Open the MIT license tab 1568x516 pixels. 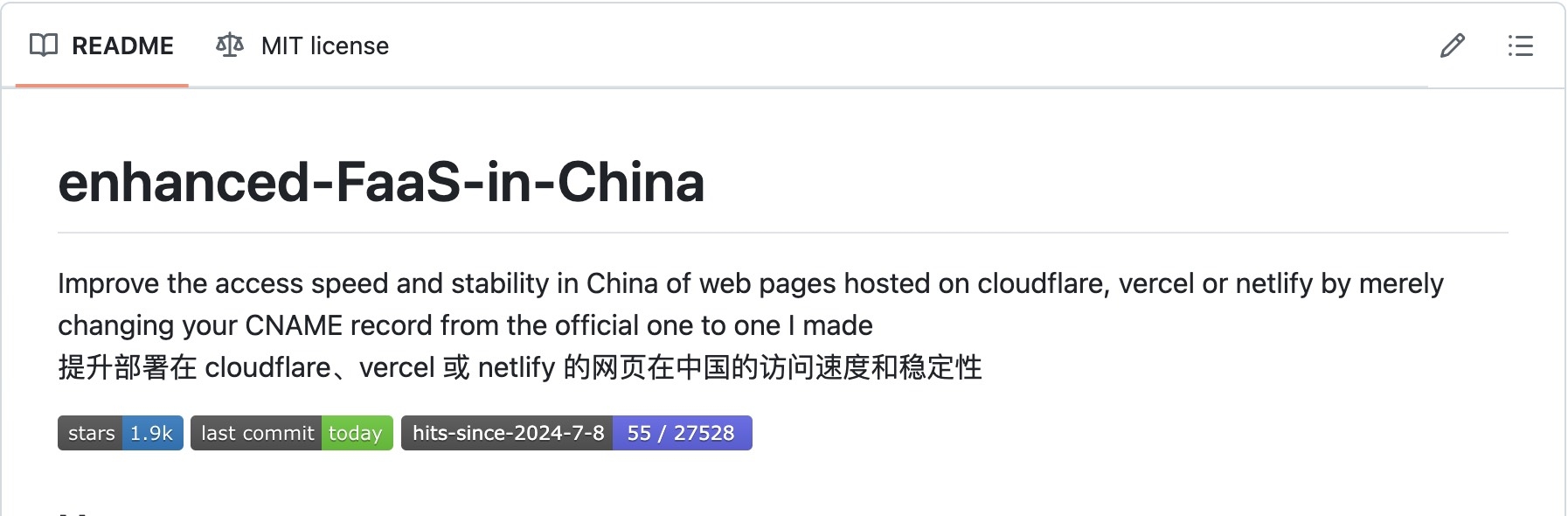tap(302, 45)
